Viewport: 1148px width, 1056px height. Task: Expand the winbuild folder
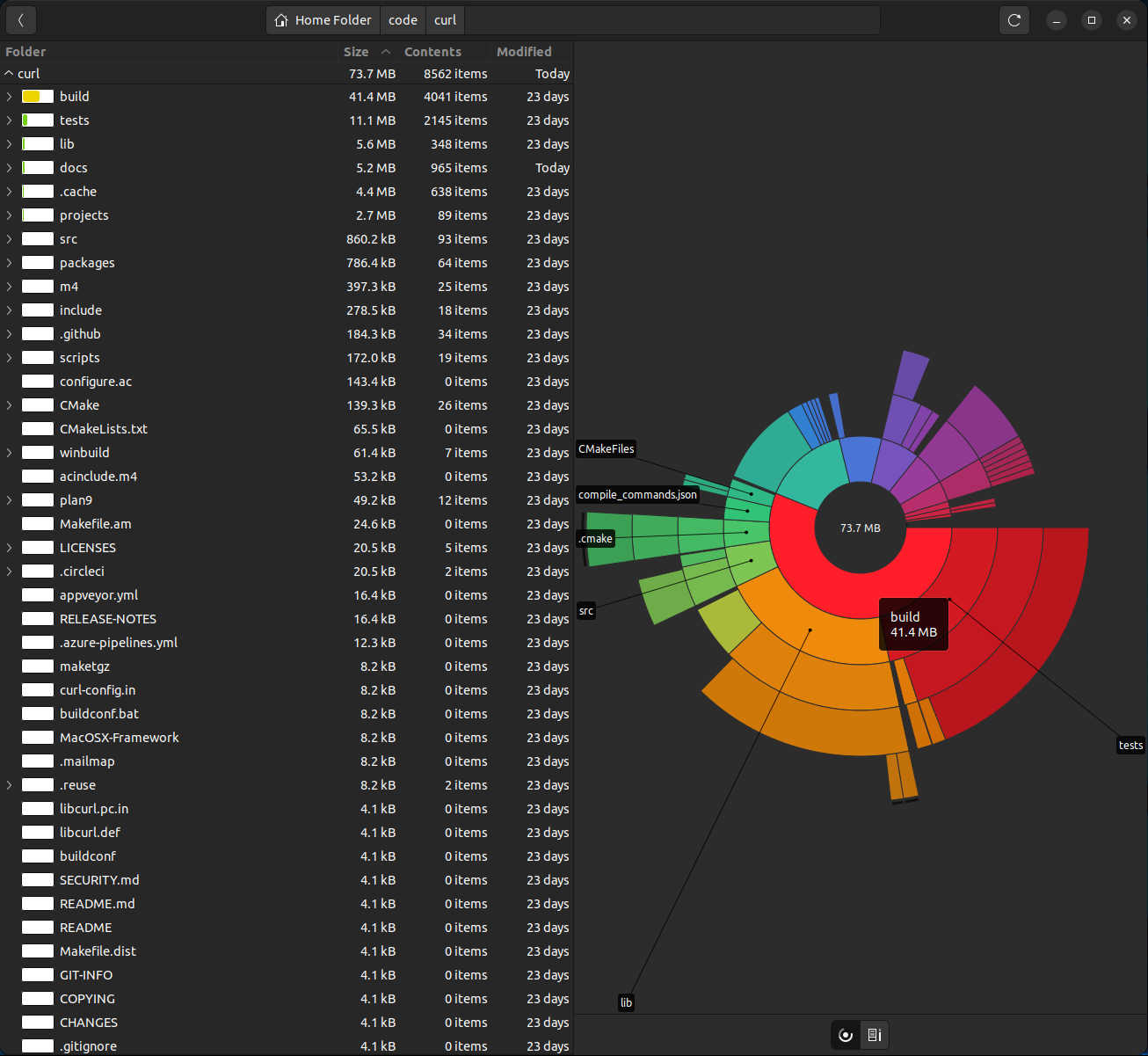tap(9, 453)
